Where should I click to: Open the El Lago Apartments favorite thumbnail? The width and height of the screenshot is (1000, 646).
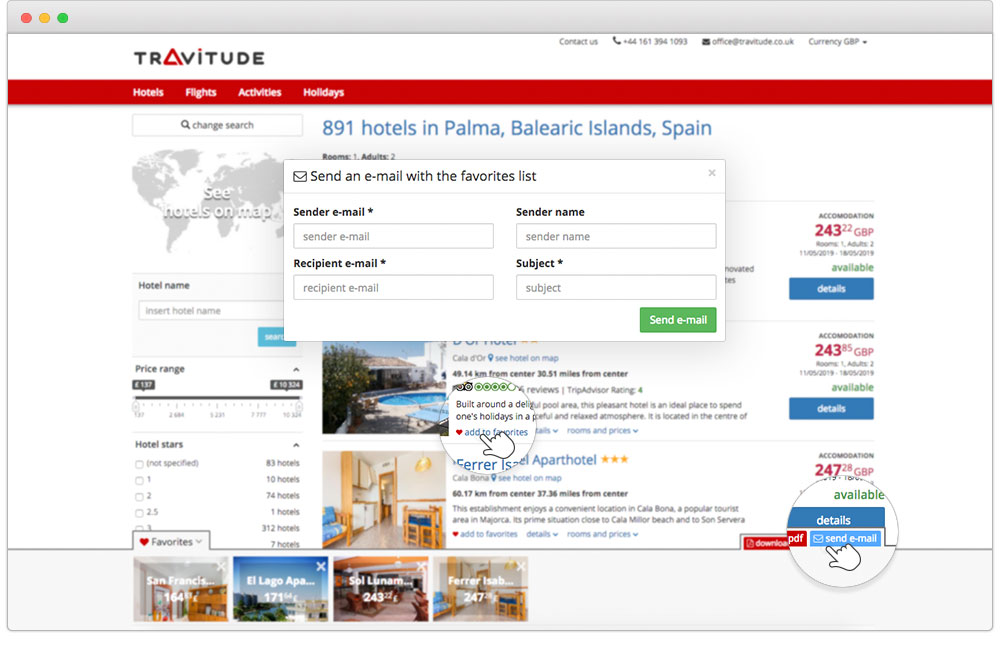pos(281,589)
